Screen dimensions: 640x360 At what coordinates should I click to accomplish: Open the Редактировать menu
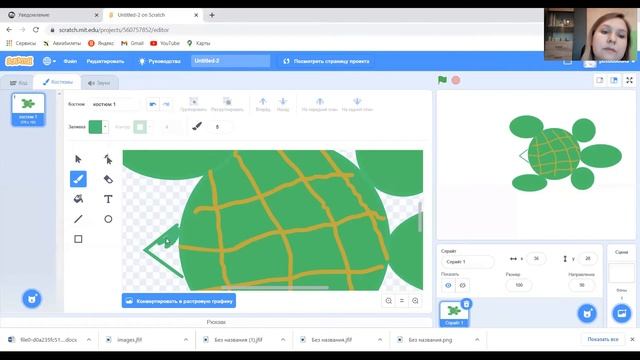[105, 61]
